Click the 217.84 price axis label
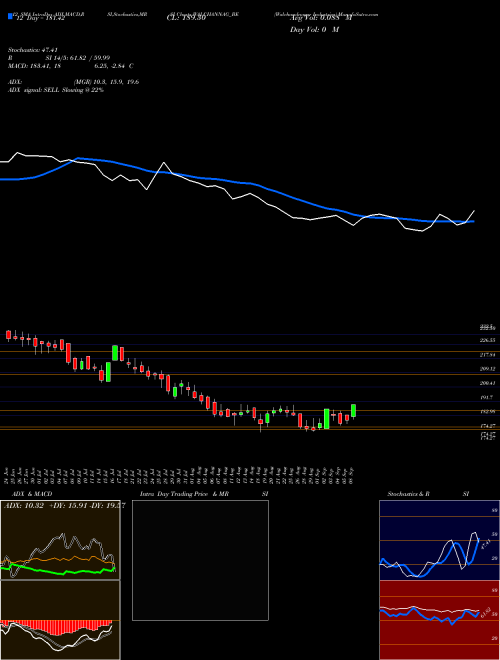 point(487,355)
